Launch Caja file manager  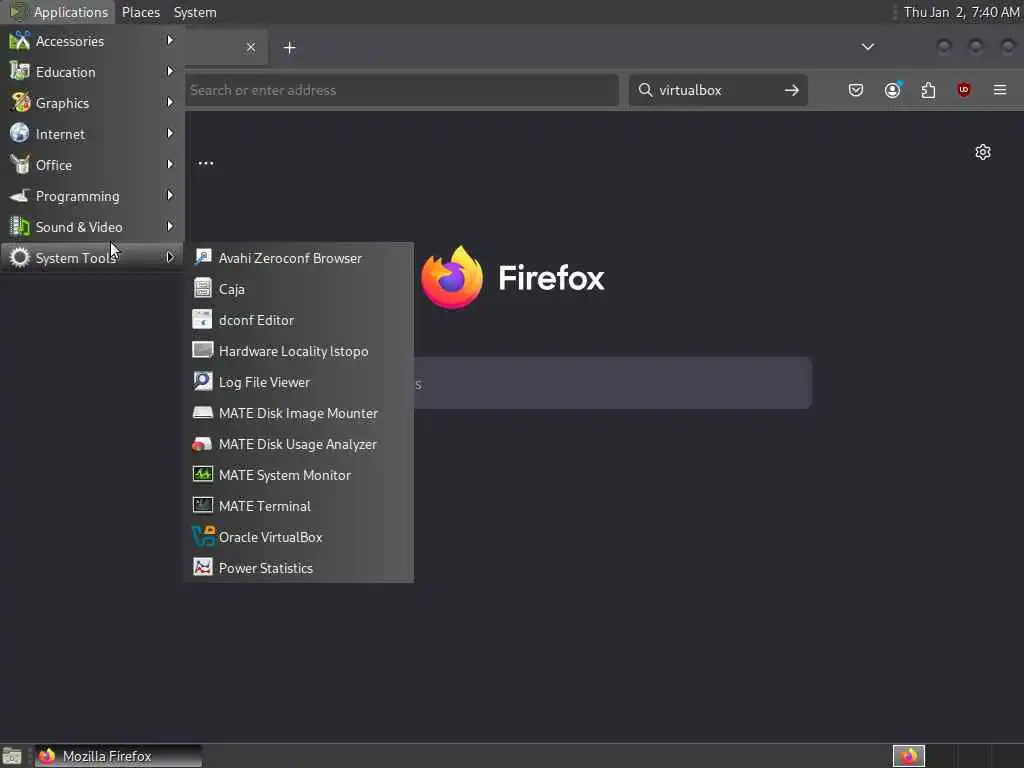pos(298,289)
